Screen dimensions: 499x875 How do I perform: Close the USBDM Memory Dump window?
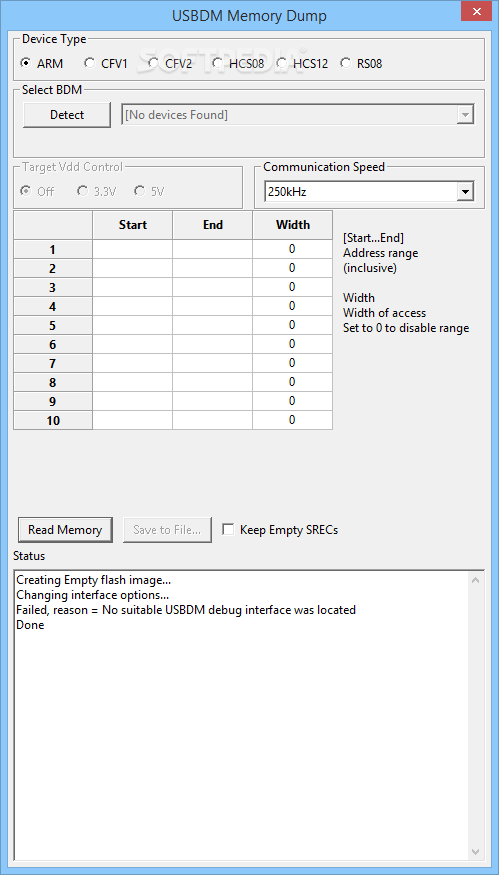pyautogui.click(x=477, y=11)
